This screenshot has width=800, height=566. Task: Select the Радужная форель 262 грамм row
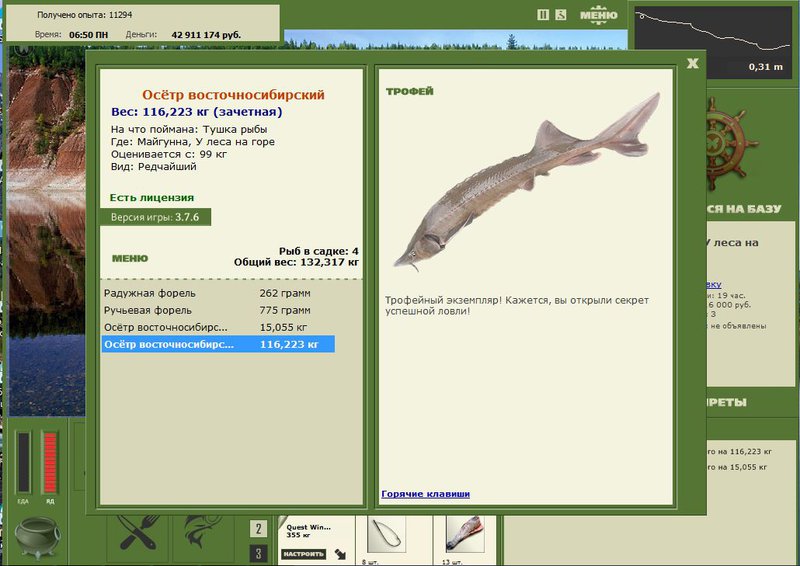[x=218, y=293]
